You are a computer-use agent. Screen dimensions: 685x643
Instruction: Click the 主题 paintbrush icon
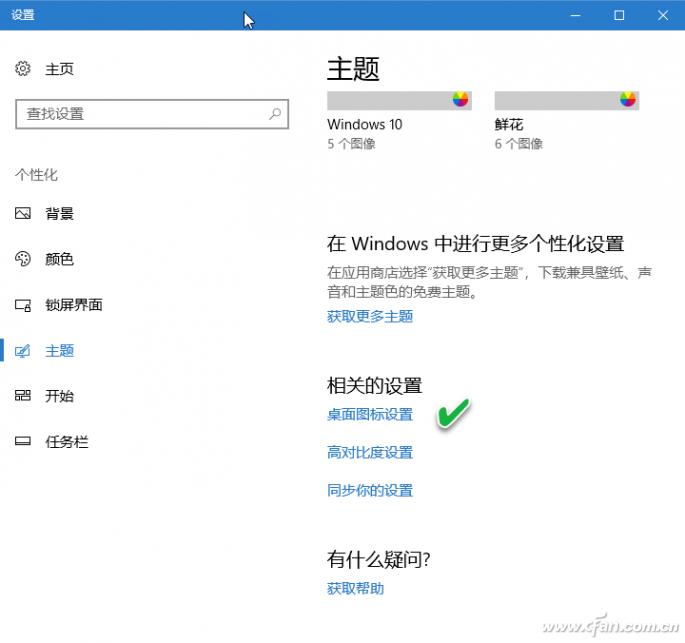coord(23,351)
